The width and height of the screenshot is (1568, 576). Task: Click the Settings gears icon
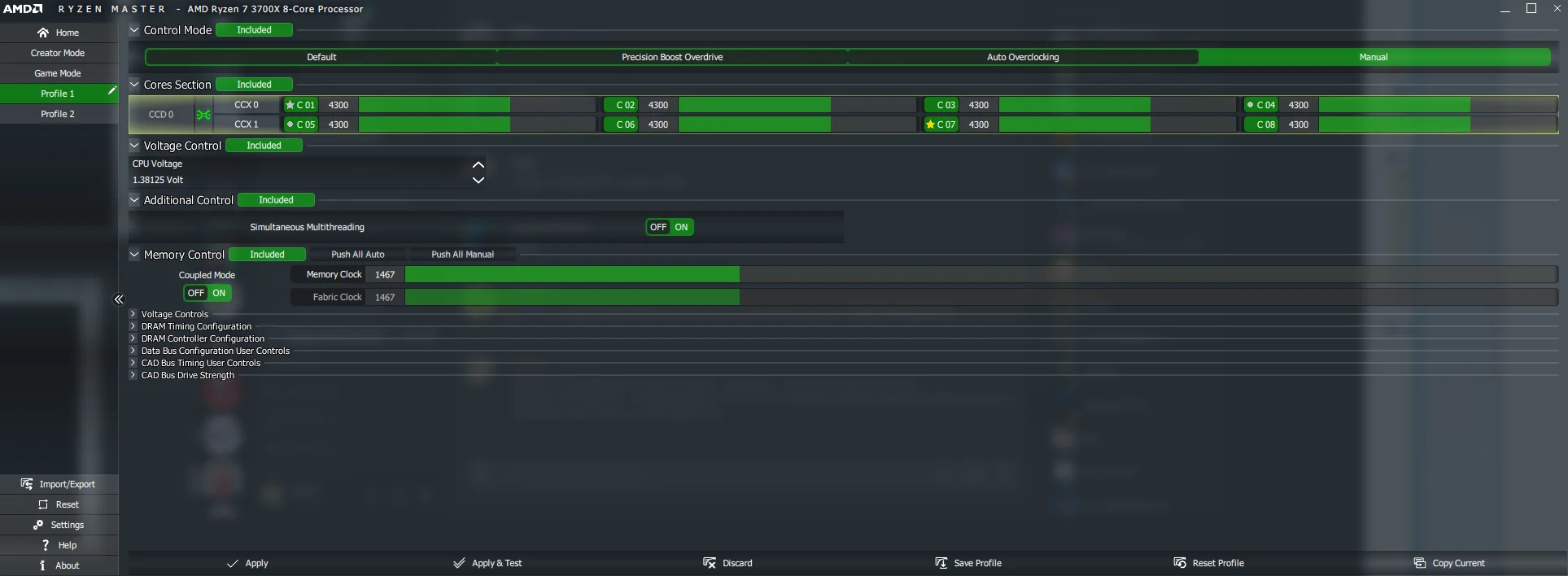click(x=38, y=525)
